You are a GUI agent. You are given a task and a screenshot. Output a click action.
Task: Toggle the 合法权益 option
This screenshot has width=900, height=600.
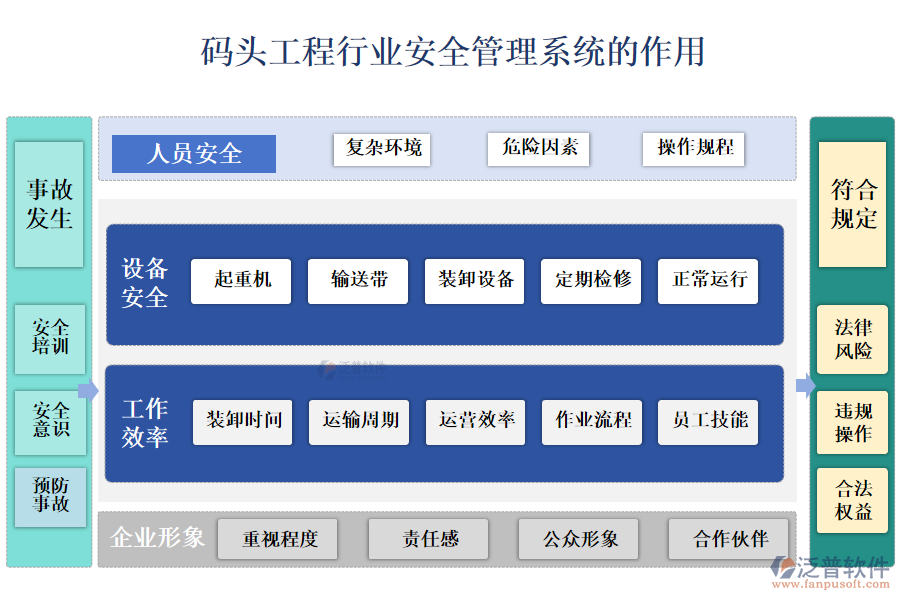(851, 496)
